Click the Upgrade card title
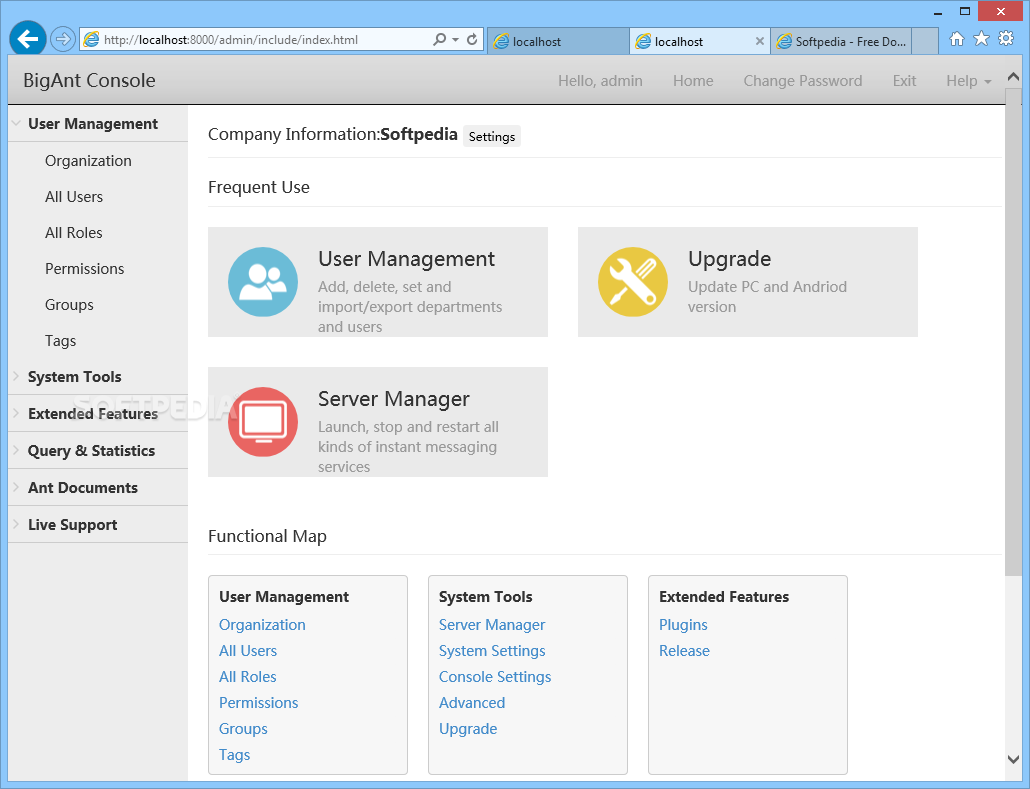This screenshot has width=1030, height=789. [729, 259]
